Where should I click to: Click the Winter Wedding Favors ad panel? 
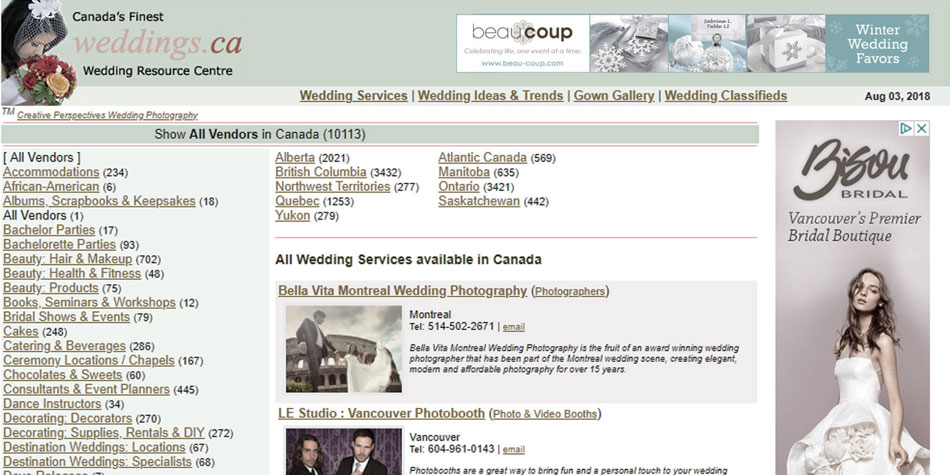point(877,44)
